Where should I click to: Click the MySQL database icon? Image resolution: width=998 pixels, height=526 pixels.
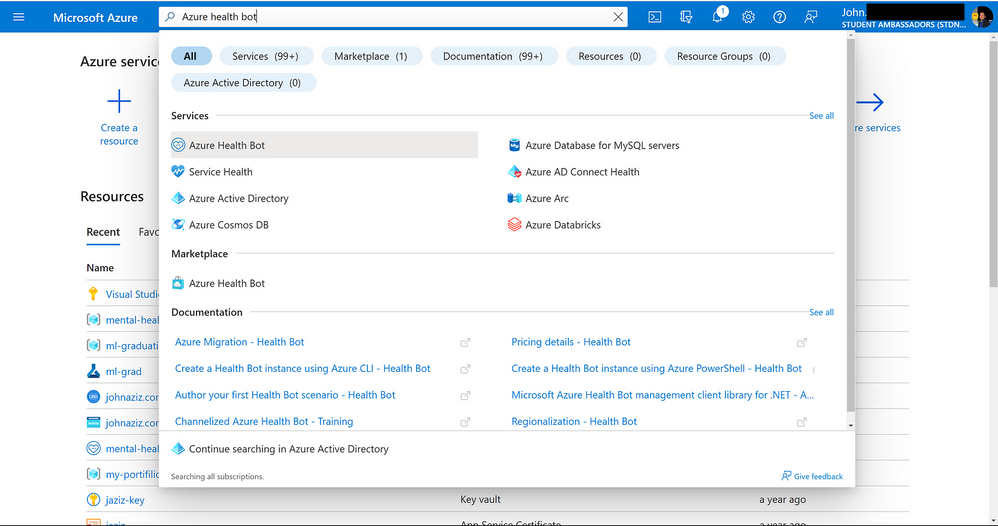click(x=514, y=145)
